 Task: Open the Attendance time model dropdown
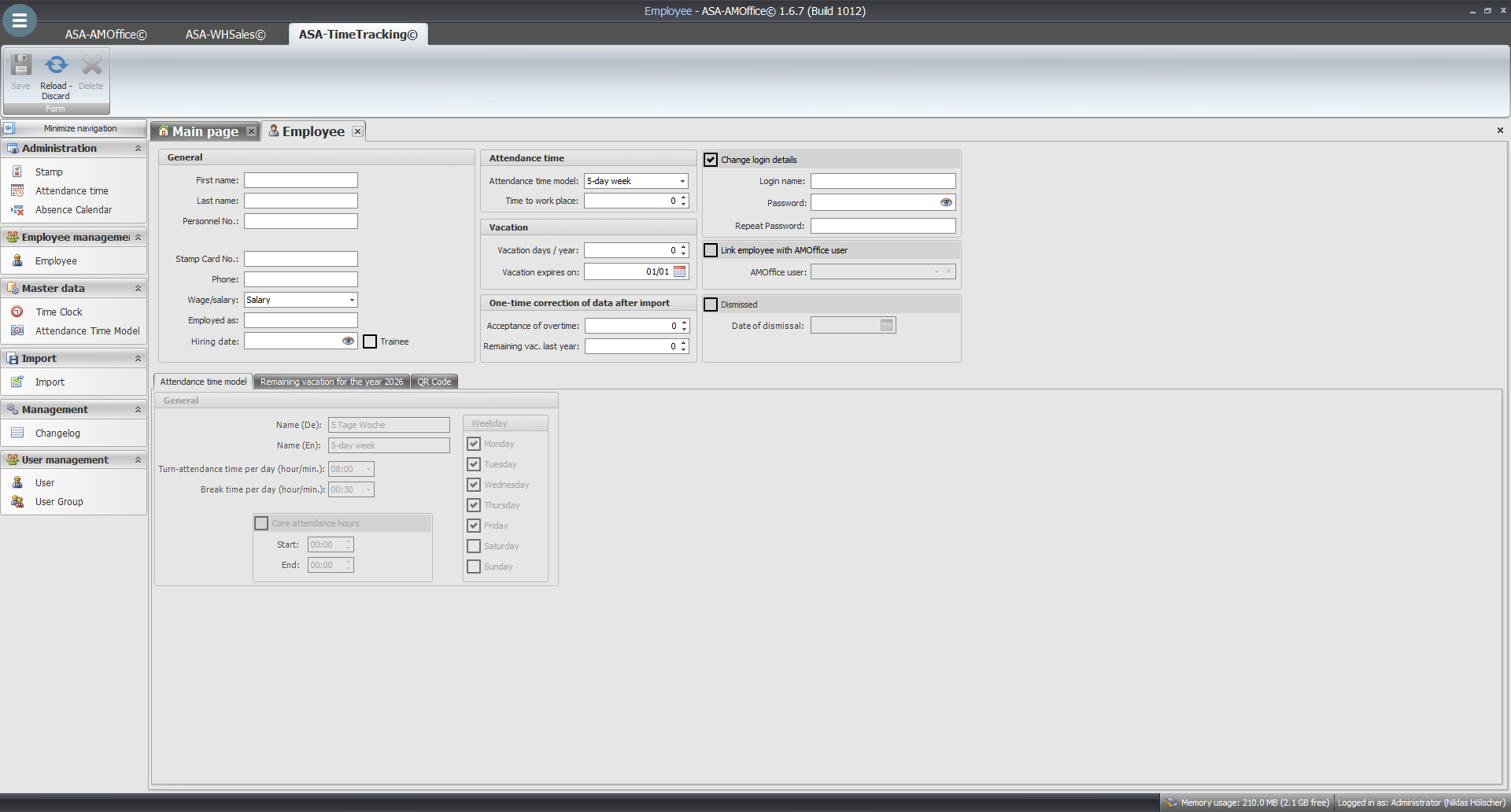pyautogui.click(x=682, y=181)
